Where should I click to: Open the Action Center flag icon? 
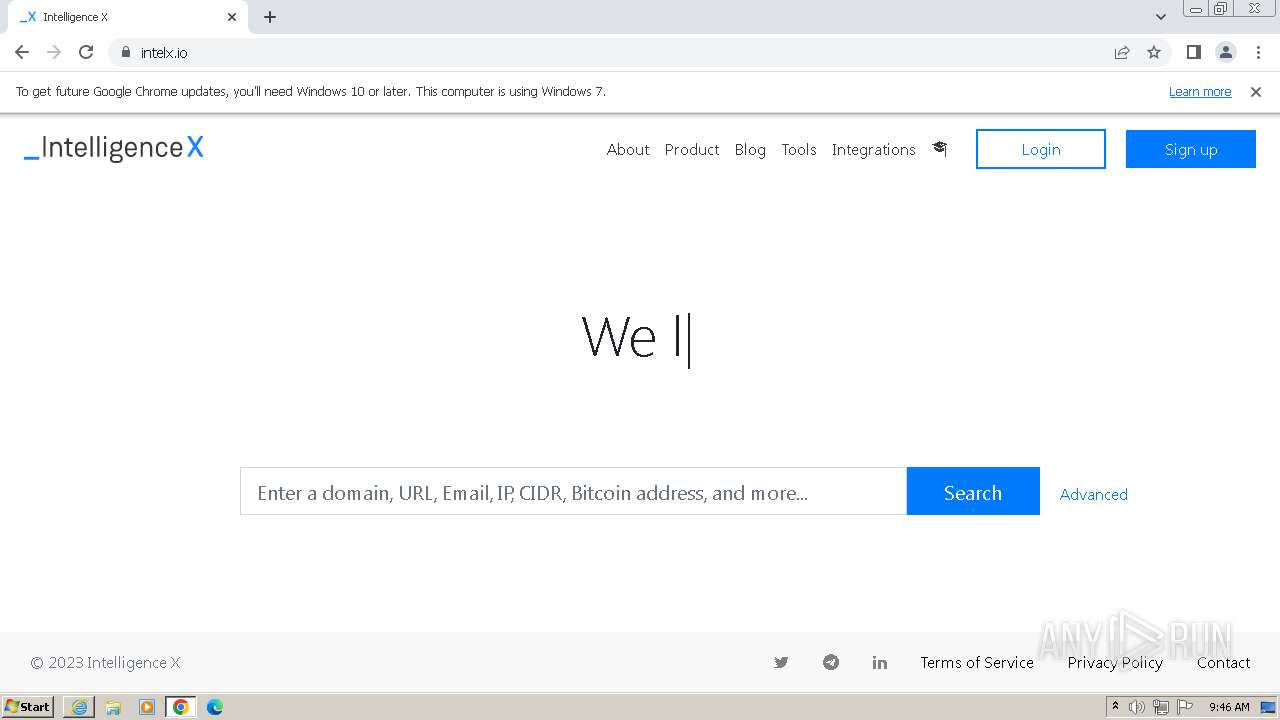(x=1185, y=707)
